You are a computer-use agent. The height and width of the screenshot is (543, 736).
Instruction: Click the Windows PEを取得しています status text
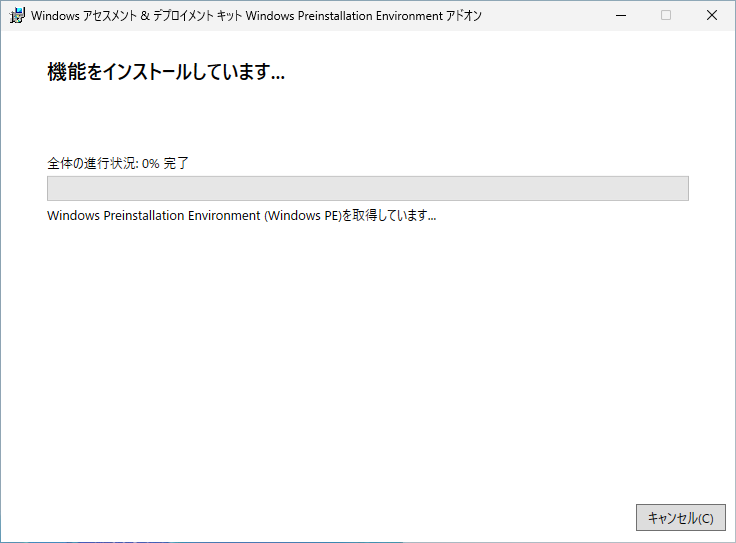click(x=242, y=215)
